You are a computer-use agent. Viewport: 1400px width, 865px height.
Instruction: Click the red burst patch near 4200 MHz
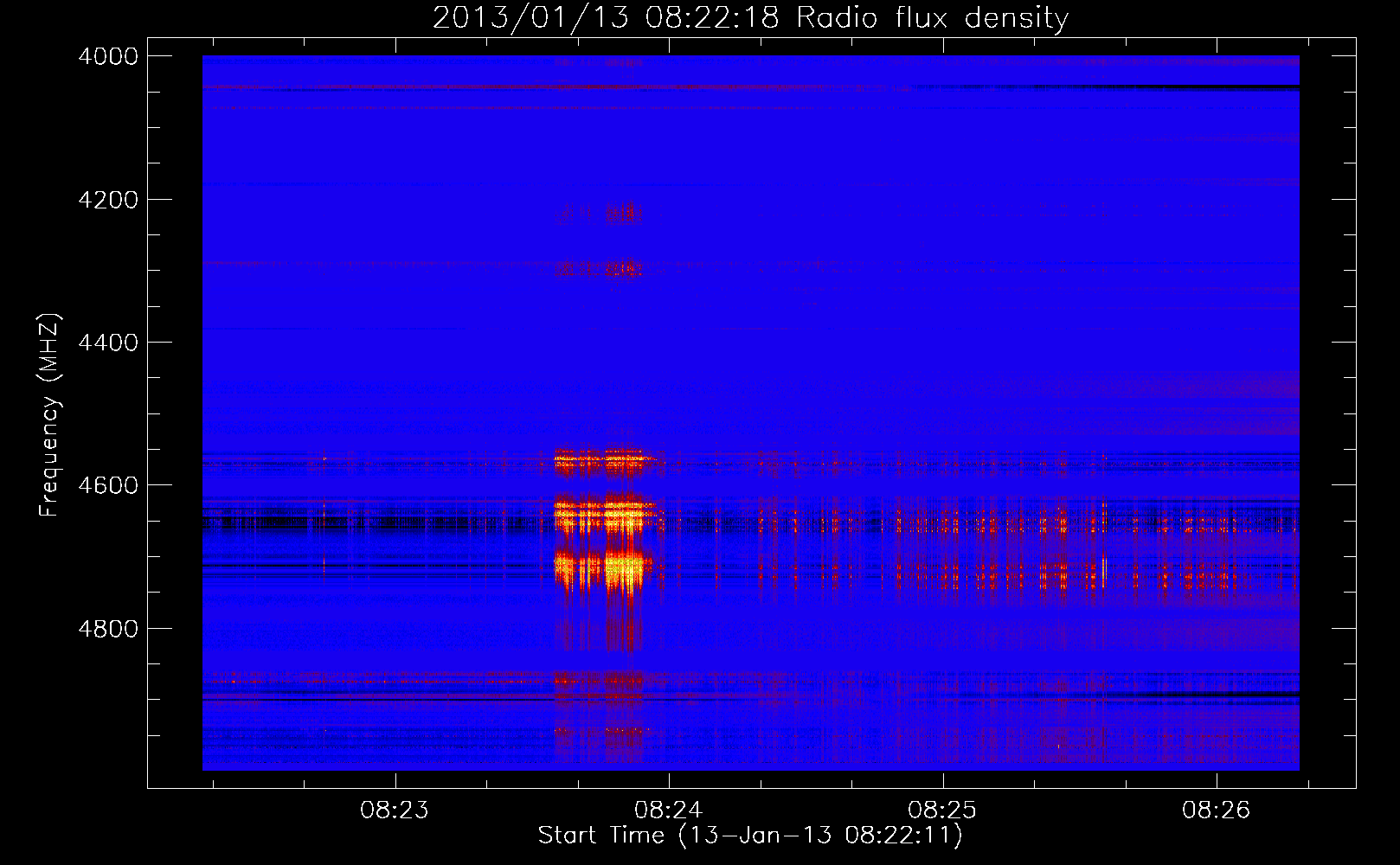599,211
